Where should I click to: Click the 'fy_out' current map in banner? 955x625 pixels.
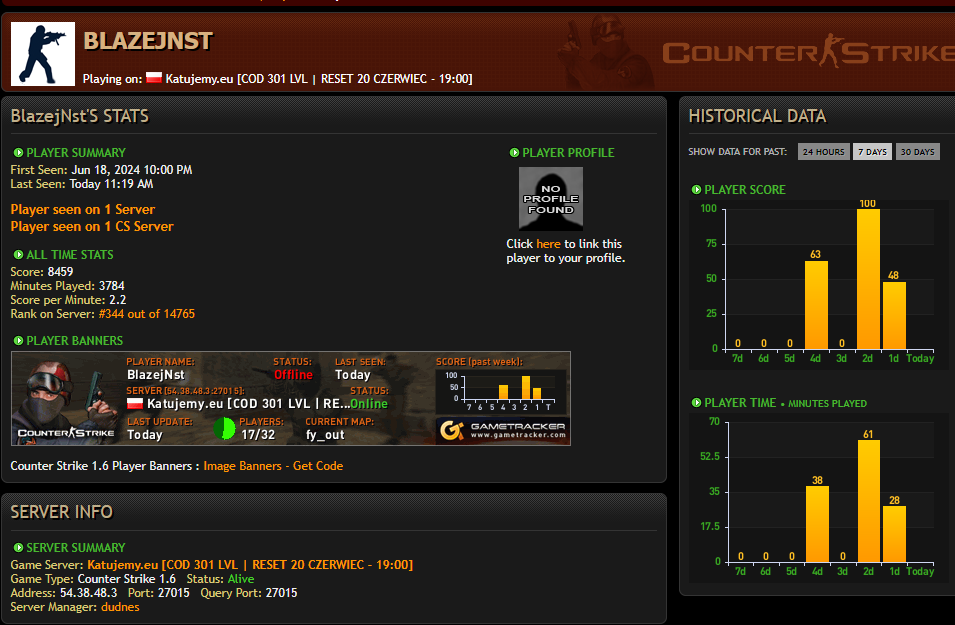tap(325, 435)
